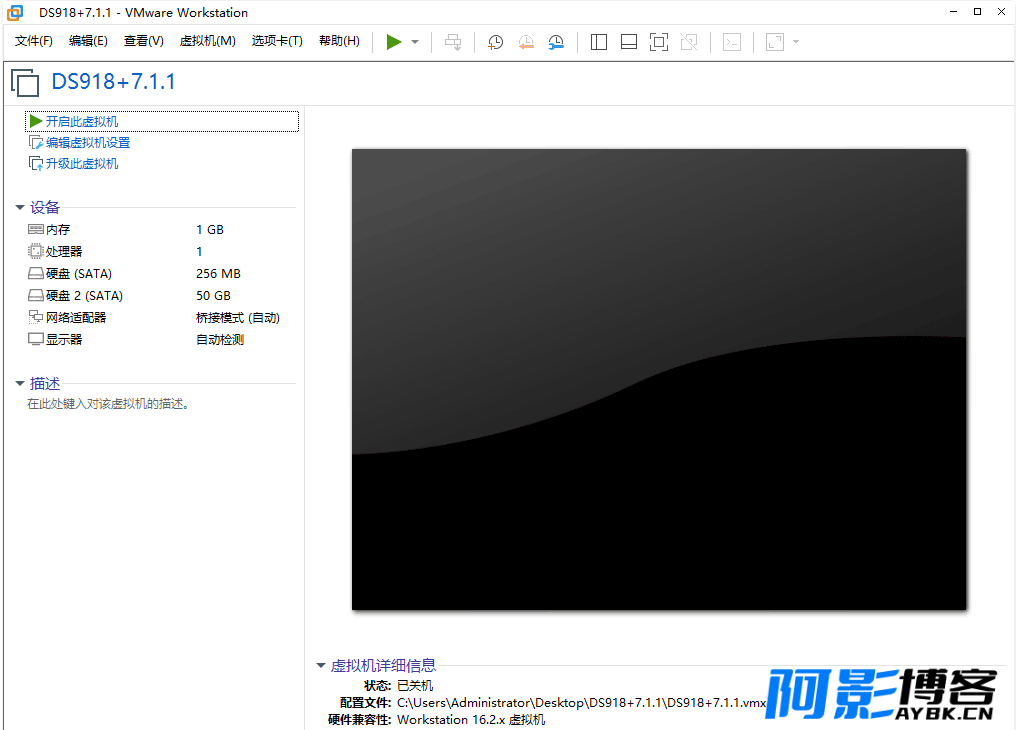Open the 查看(V) menu
Image resolution: width=1019 pixels, height=730 pixels.
pos(144,41)
